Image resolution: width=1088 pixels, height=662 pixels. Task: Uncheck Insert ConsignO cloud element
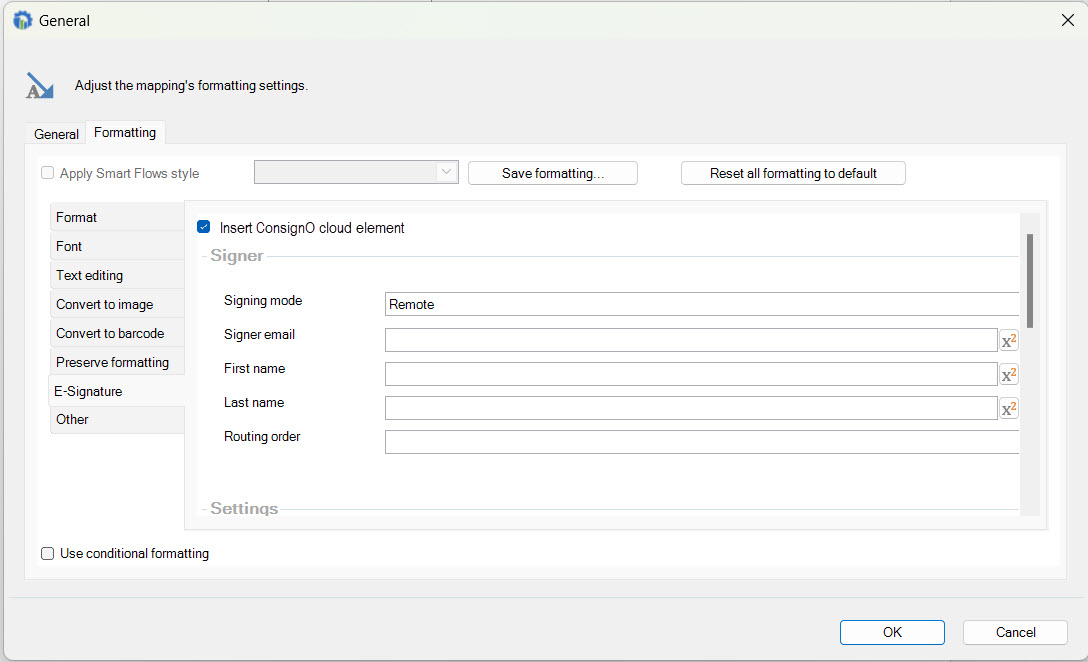(x=203, y=227)
